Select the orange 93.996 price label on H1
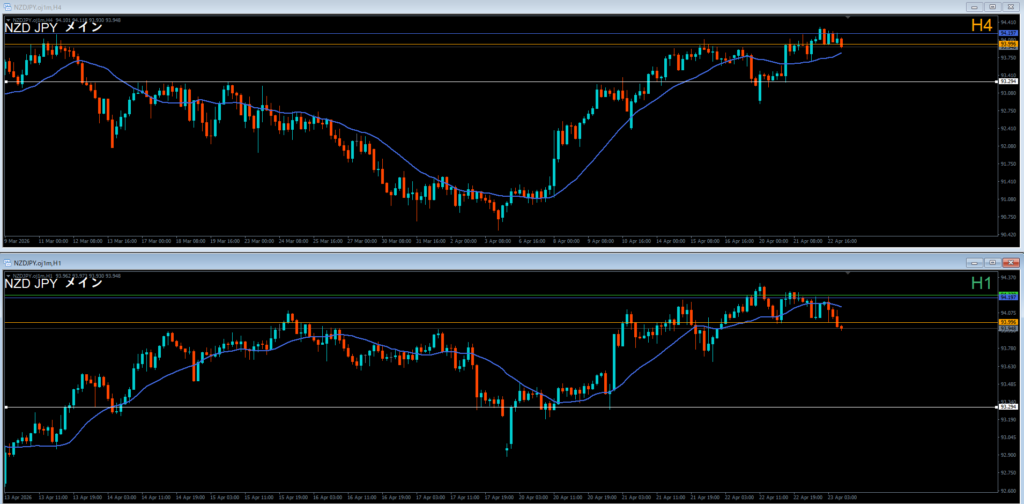The height and width of the screenshot is (504, 1024). click(x=1009, y=322)
